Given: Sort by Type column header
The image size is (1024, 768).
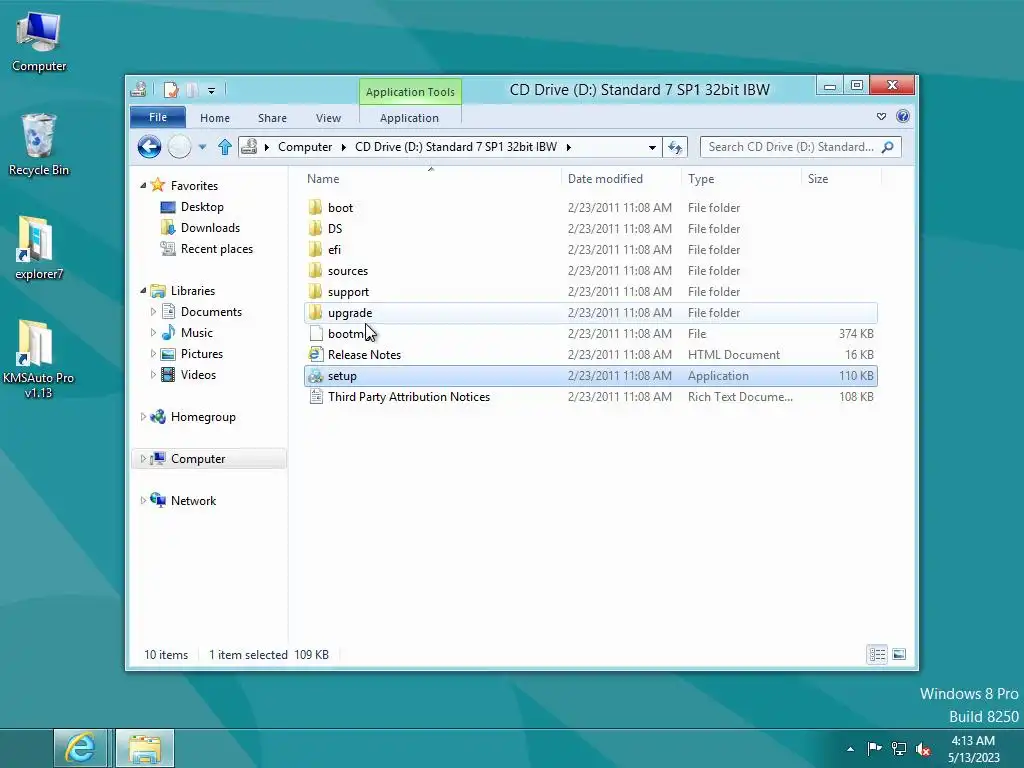Looking at the screenshot, I should pyautogui.click(x=741, y=178).
